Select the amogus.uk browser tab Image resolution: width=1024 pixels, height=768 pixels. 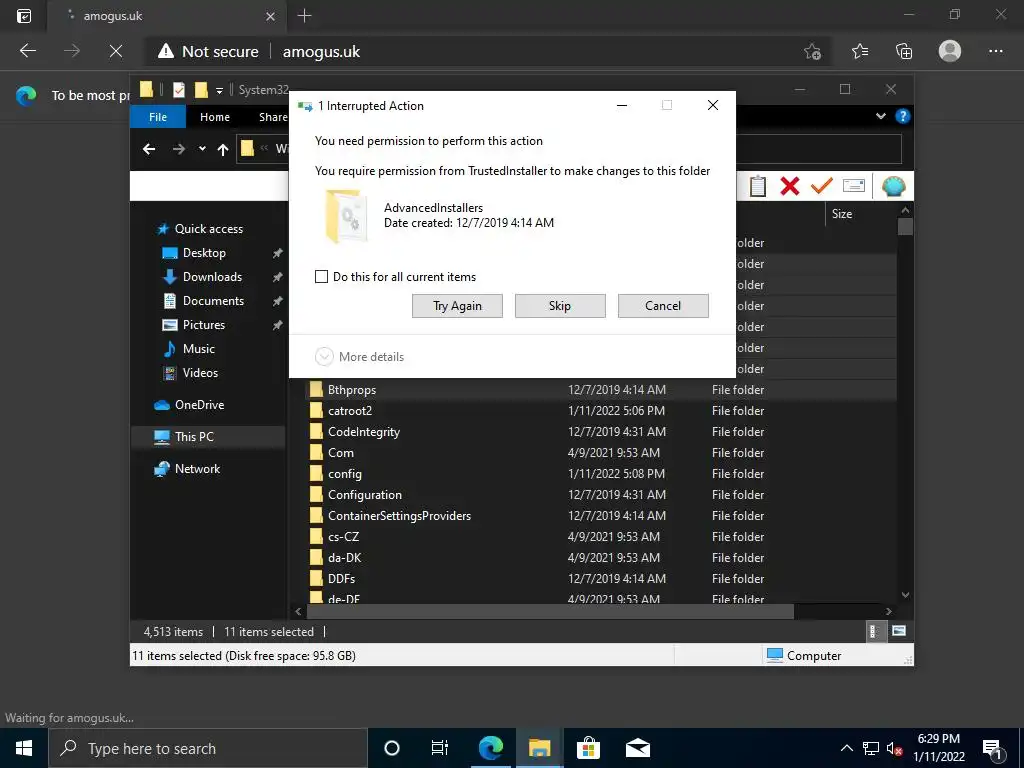coord(168,16)
